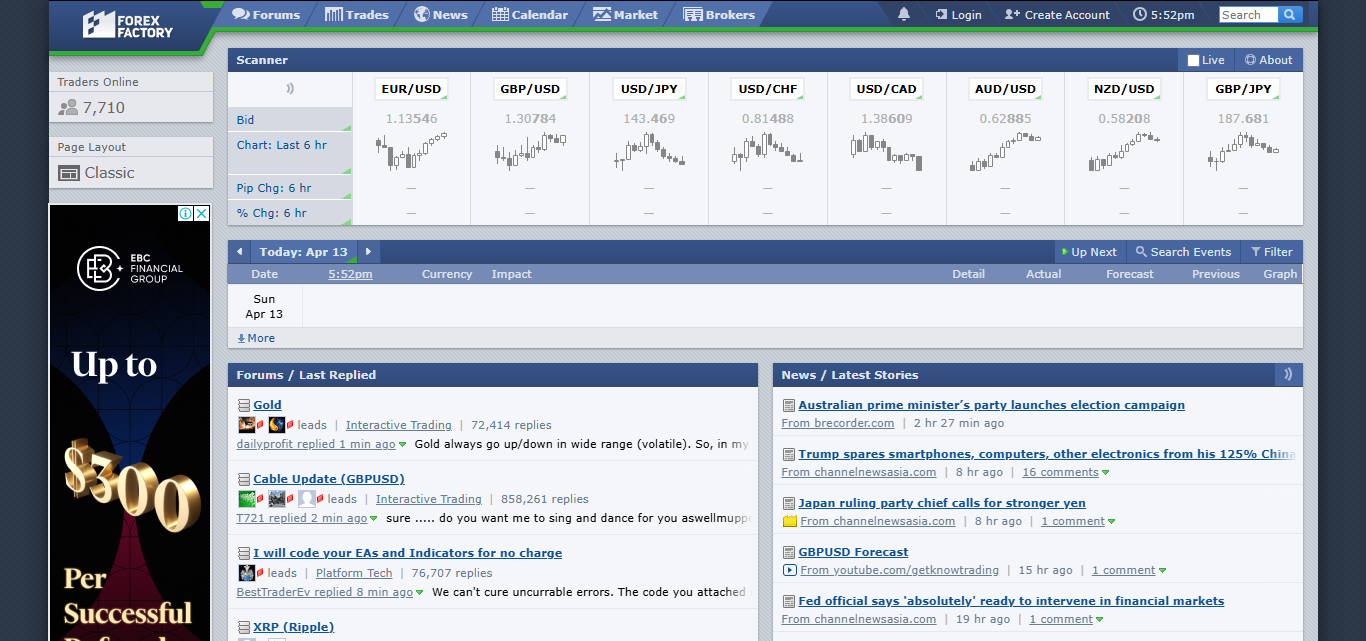Image resolution: width=1366 pixels, height=641 pixels.
Task: Click the Pip Chg: 6 hr row setting
Action: 290,188
